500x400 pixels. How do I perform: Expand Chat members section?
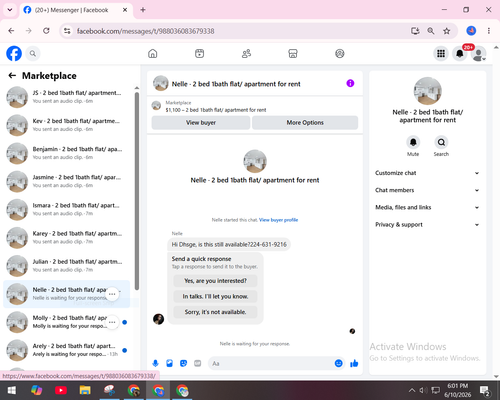click(x=427, y=190)
